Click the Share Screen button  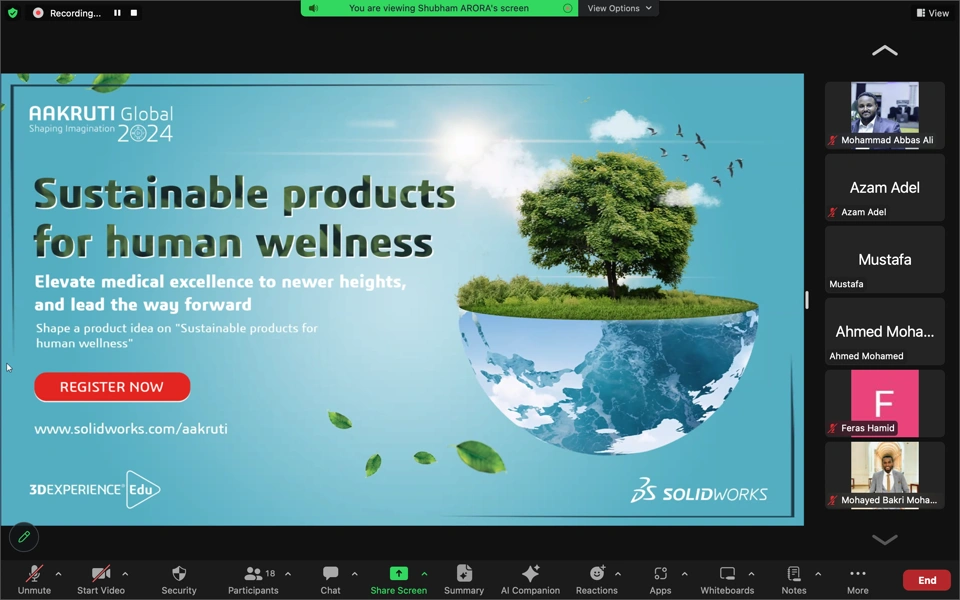399,579
